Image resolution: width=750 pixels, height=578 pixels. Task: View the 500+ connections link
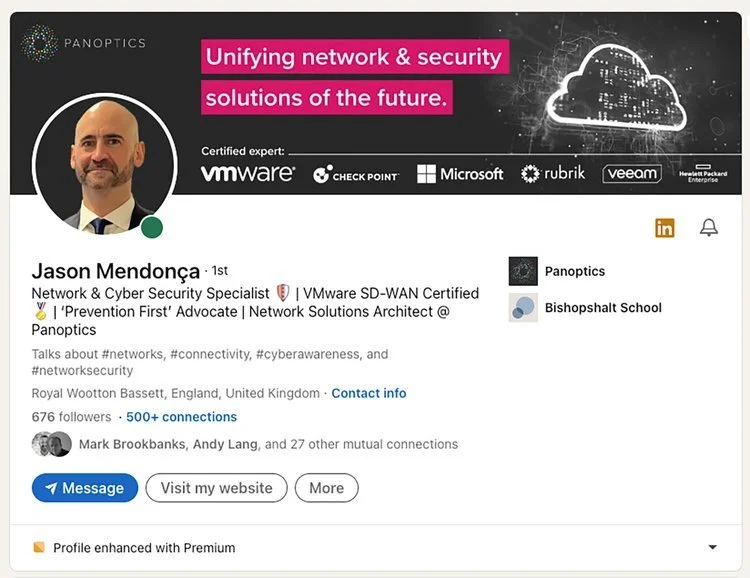181,417
